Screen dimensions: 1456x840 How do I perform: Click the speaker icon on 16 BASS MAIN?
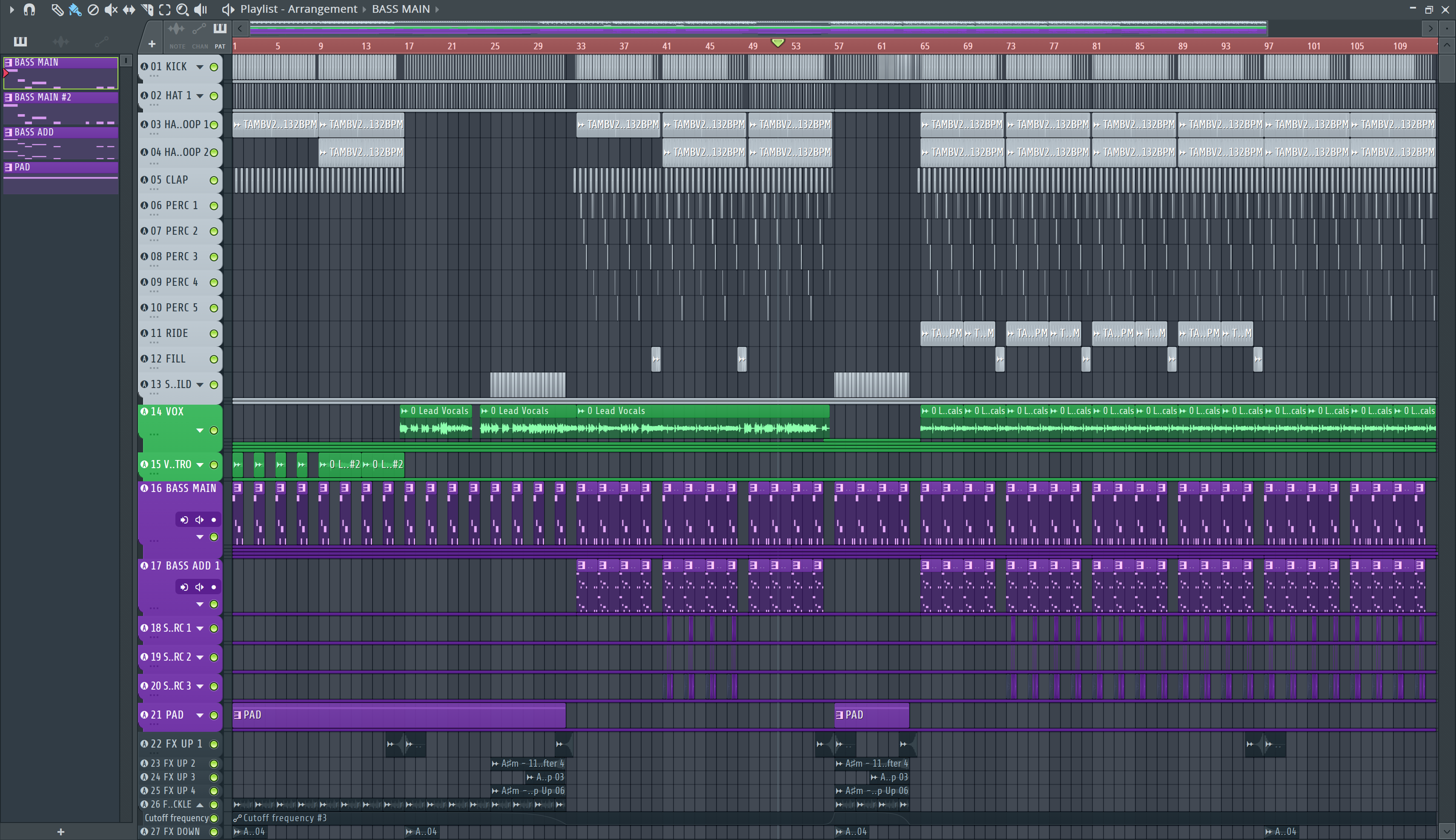pyautogui.click(x=200, y=520)
